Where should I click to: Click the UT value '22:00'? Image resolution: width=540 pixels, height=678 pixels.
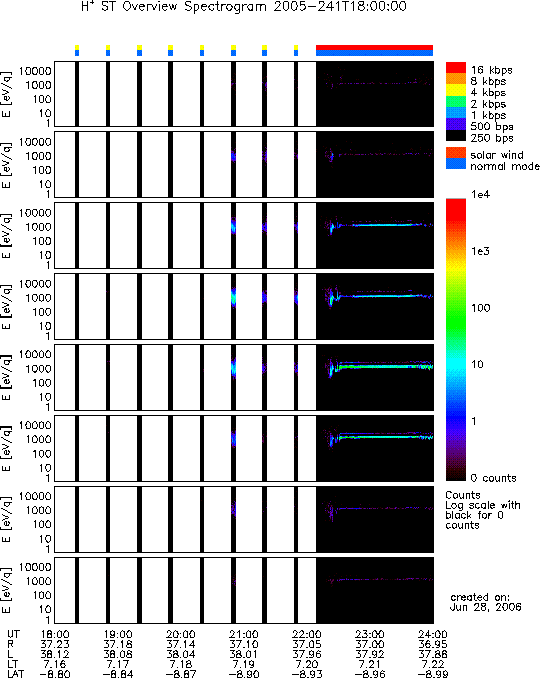[x=307, y=634]
